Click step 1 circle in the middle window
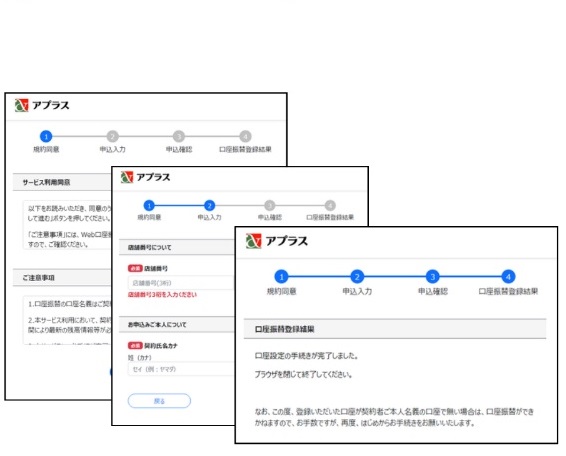This screenshot has height=456, width=566. pyautogui.click(x=149, y=205)
